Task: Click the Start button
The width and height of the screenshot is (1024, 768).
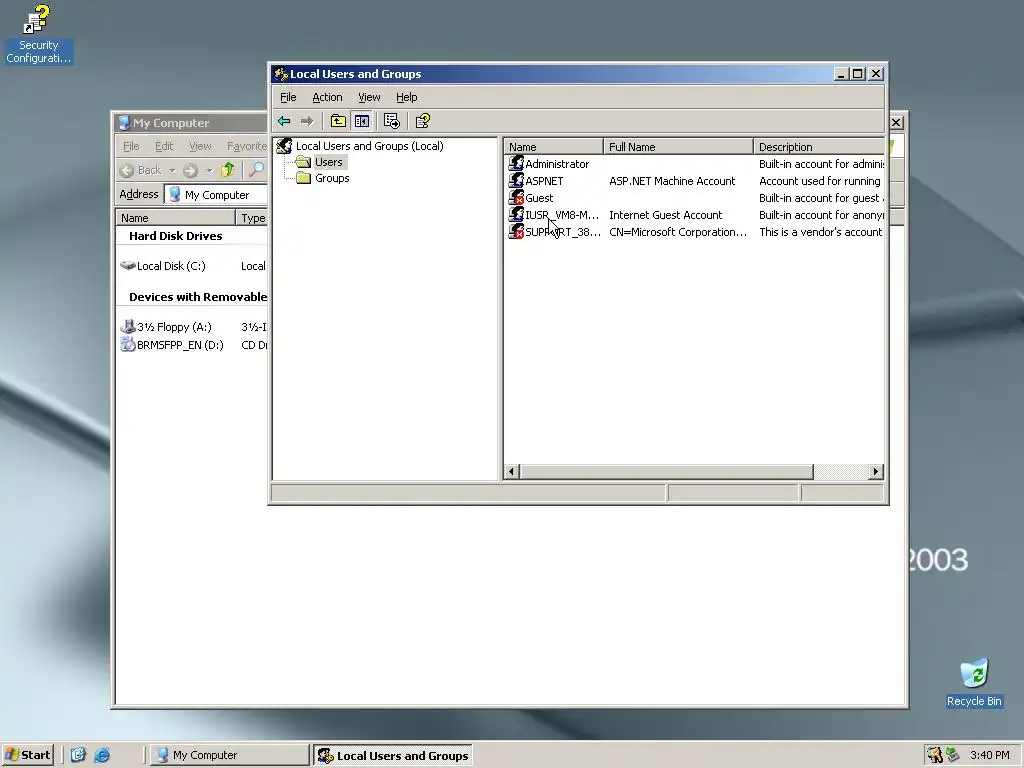Action: tap(27, 755)
